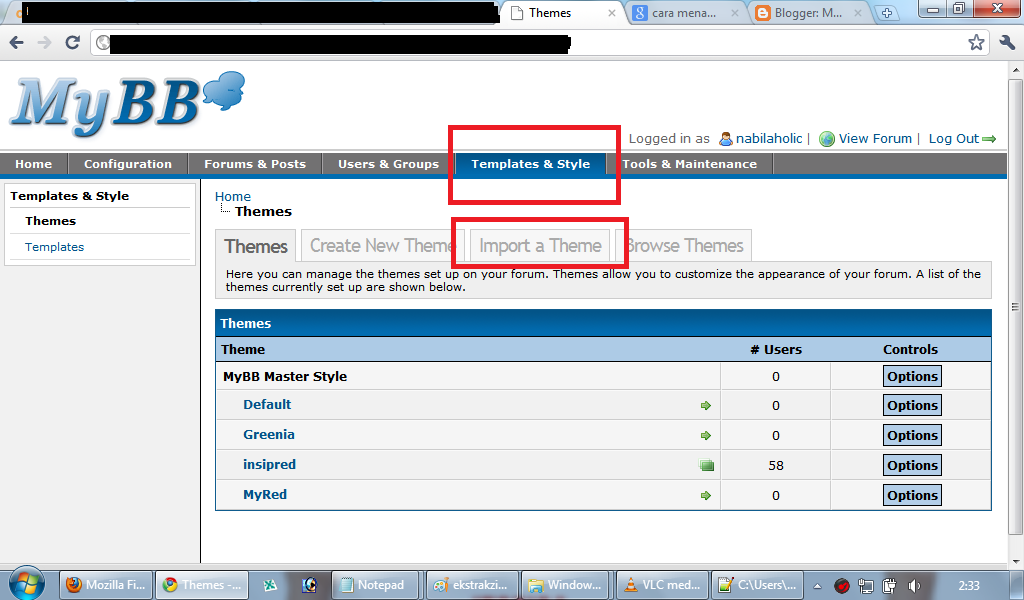The height and width of the screenshot is (600, 1024).
Task: Reload the page with refresh icon
Action: (x=72, y=43)
